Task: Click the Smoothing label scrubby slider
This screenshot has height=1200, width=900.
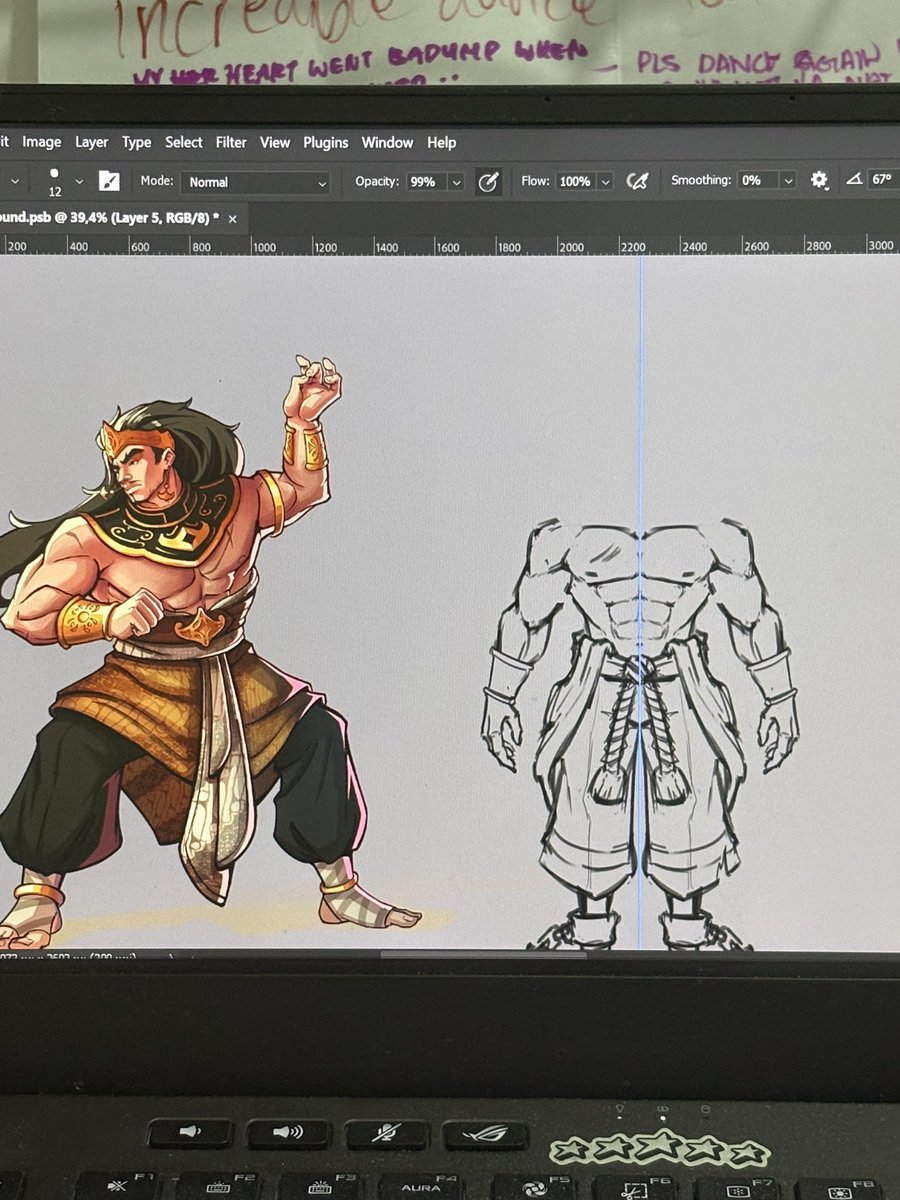Action: coord(701,180)
